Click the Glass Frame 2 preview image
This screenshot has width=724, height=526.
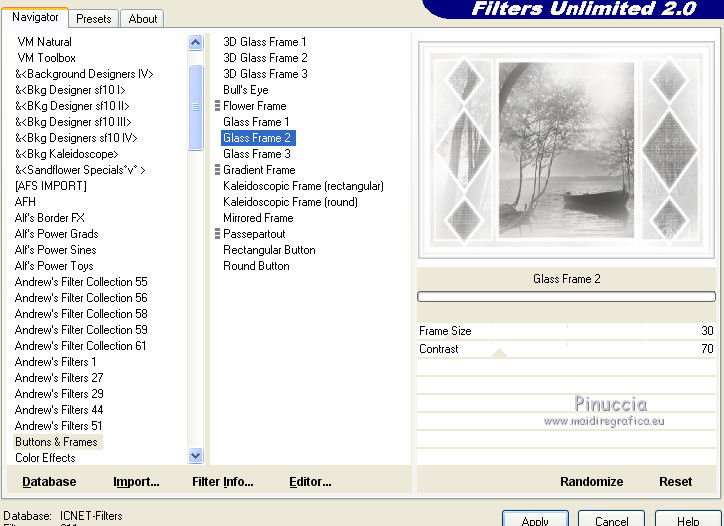567,150
